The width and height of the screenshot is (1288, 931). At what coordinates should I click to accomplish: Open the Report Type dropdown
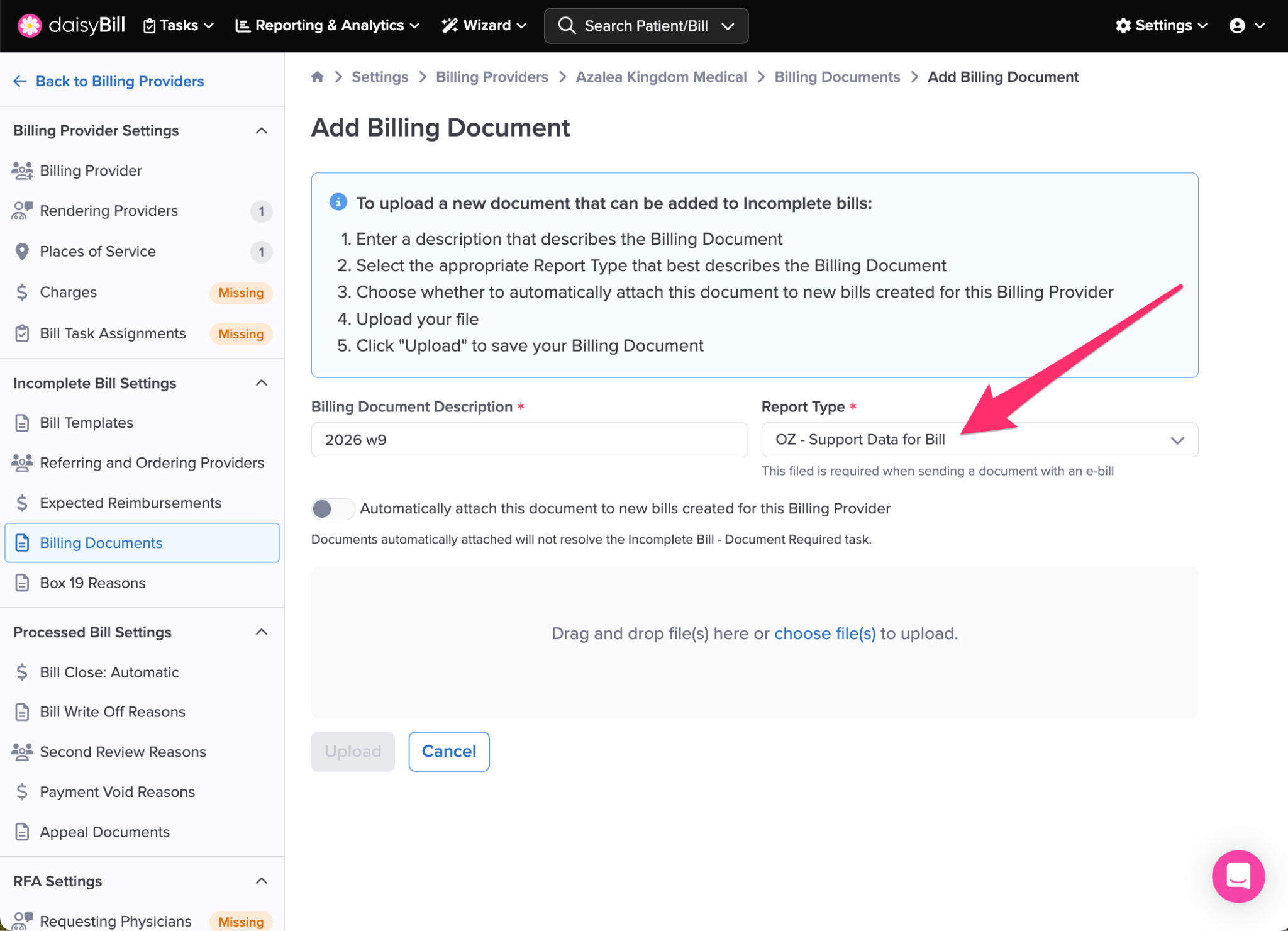coord(979,440)
